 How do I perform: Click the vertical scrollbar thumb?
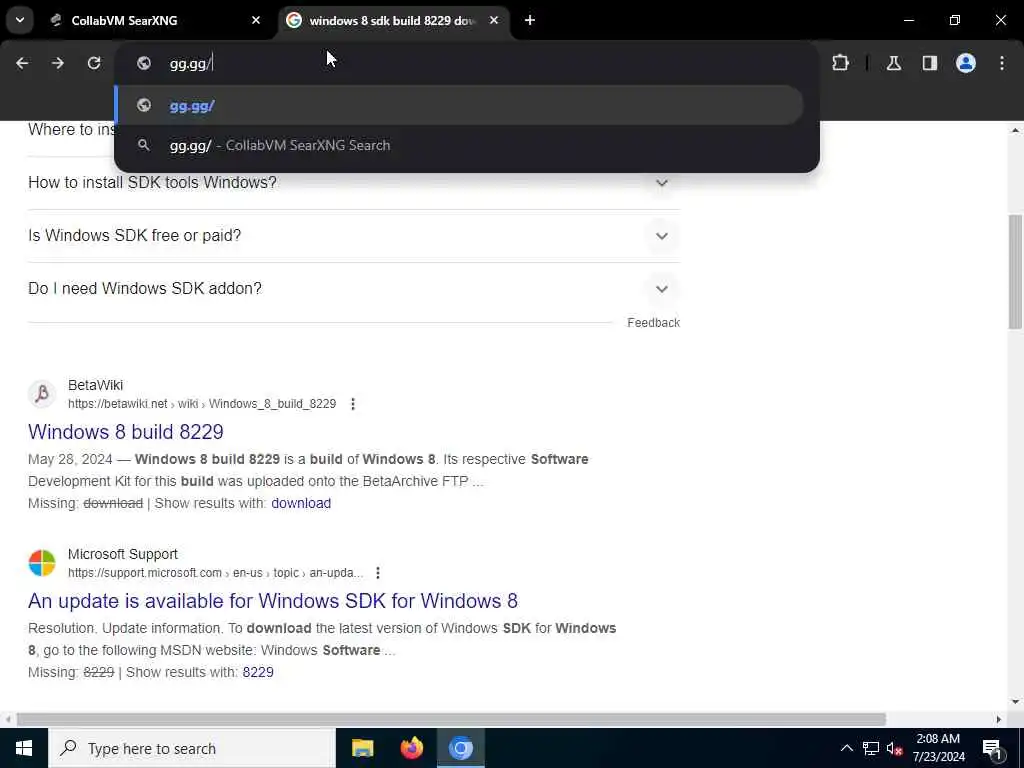[1015, 272]
